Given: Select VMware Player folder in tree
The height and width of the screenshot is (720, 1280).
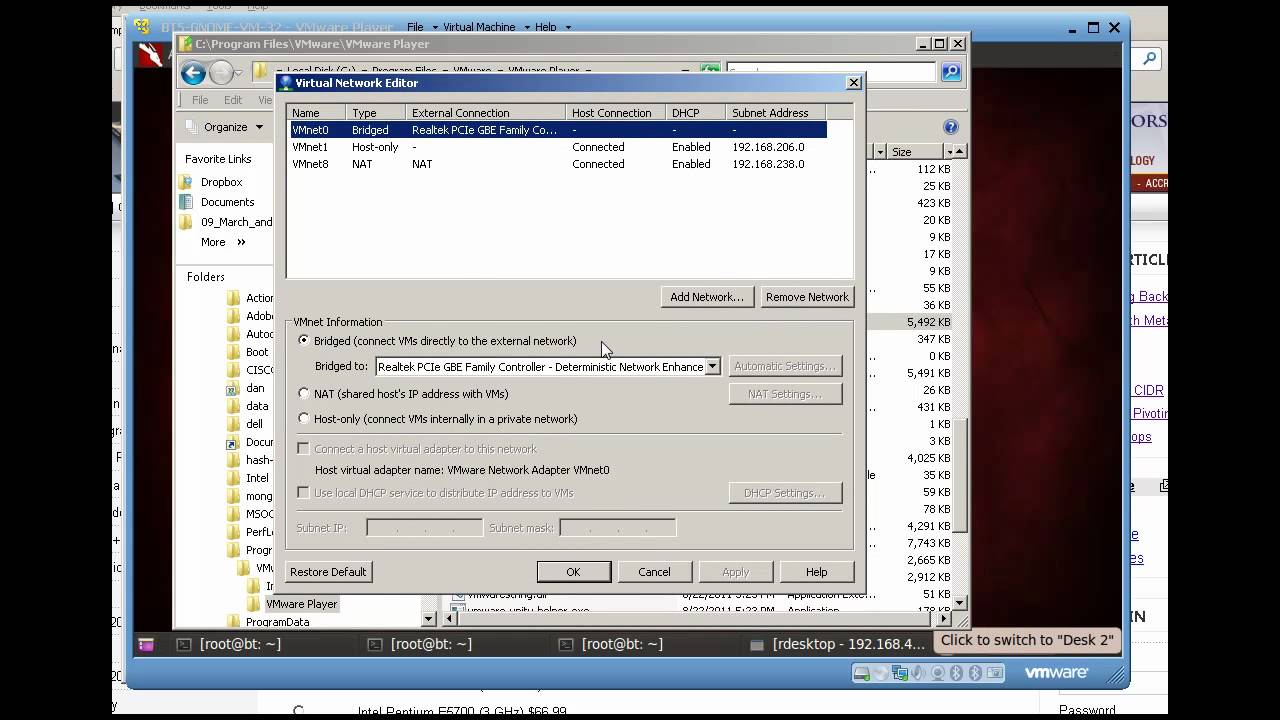Looking at the screenshot, I should [x=301, y=604].
